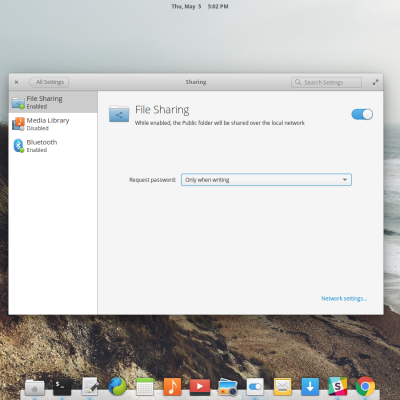Screen dimensions: 400x400
Task: Open the date and time panel indicator
Action: pos(200,6)
